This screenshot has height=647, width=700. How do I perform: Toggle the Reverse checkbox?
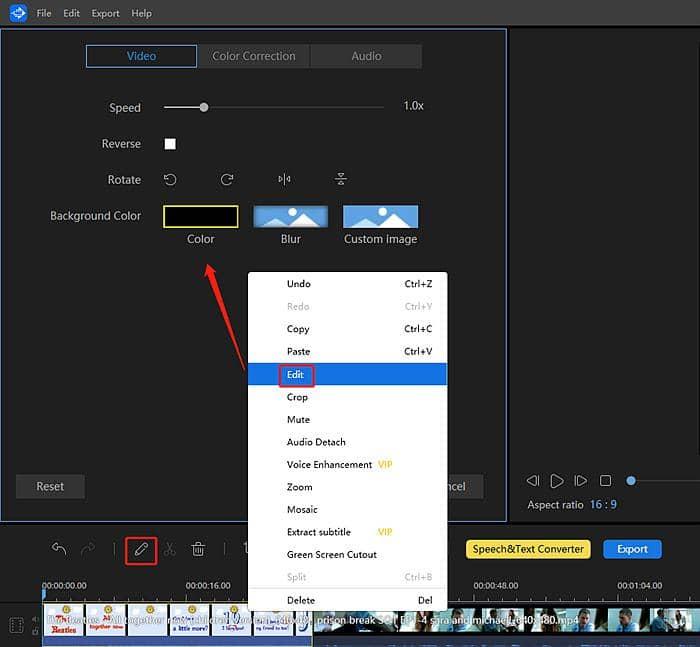pyautogui.click(x=170, y=144)
